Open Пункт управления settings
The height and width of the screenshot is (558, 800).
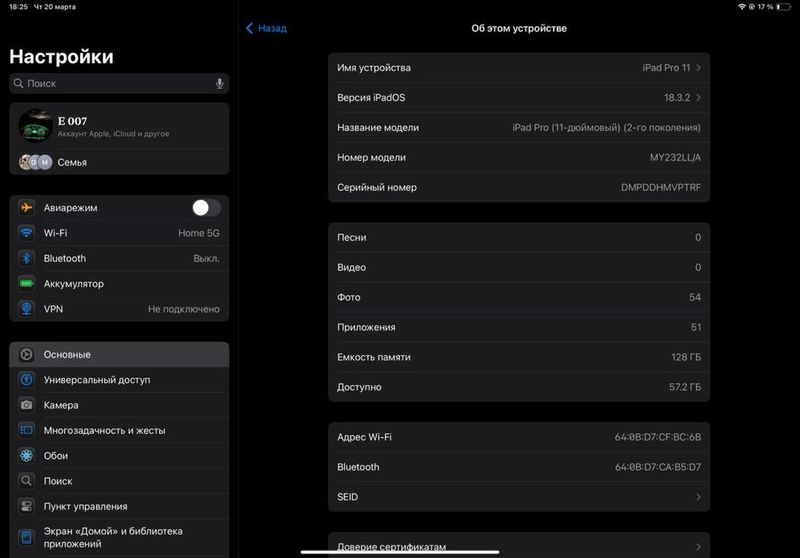click(x=119, y=506)
